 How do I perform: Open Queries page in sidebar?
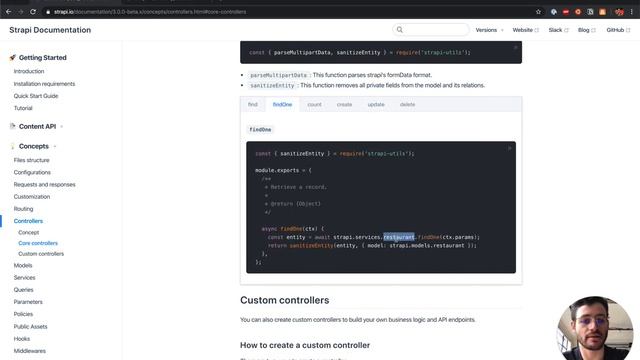click(24, 290)
